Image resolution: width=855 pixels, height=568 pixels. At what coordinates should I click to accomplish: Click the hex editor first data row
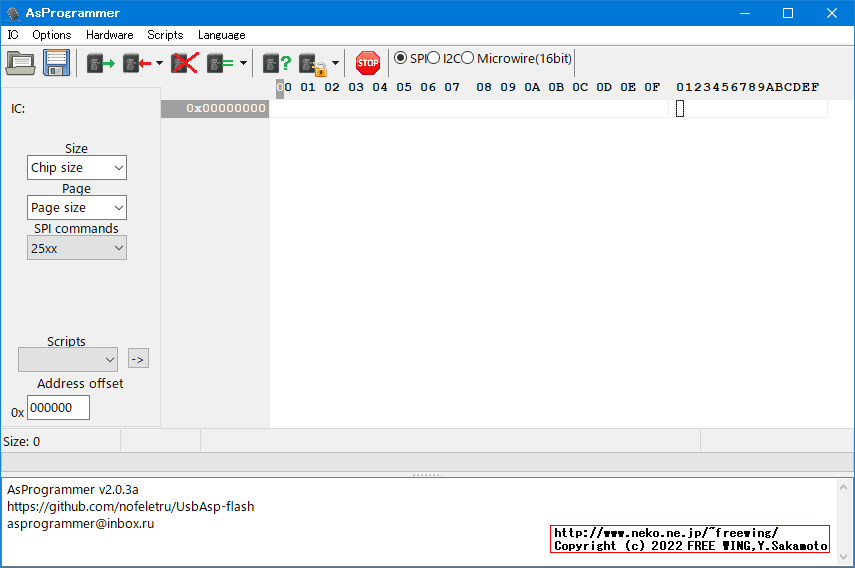(x=469, y=108)
